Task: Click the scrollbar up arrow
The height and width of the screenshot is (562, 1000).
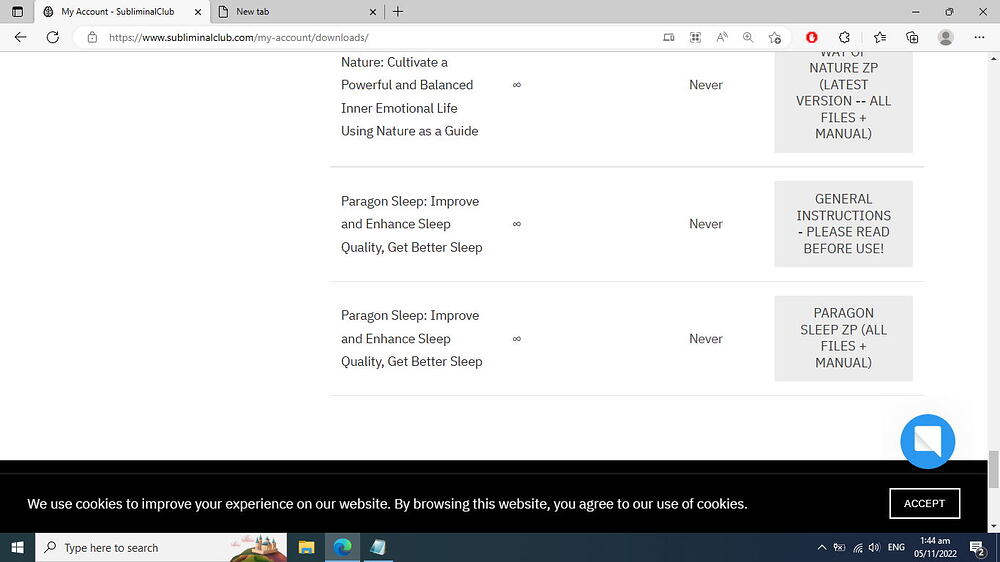Action: [994, 58]
